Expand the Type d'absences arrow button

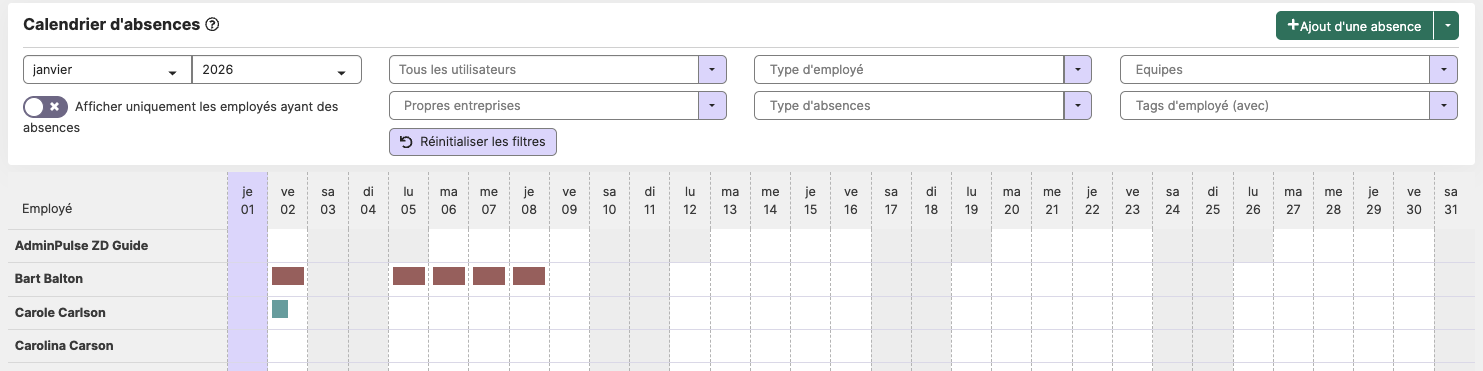click(x=1077, y=106)
